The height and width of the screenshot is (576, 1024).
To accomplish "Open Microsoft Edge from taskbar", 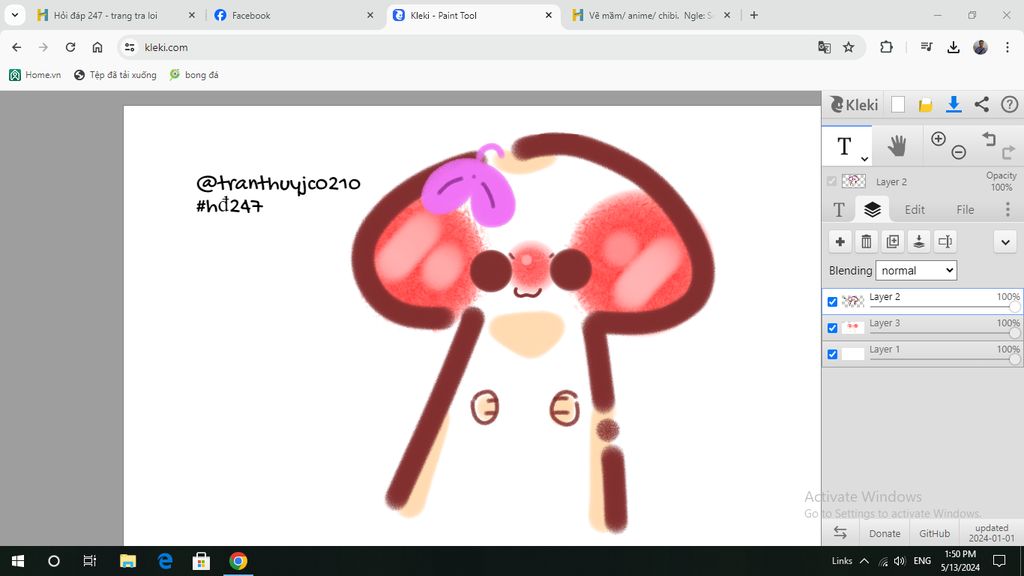I will (165, 561).
